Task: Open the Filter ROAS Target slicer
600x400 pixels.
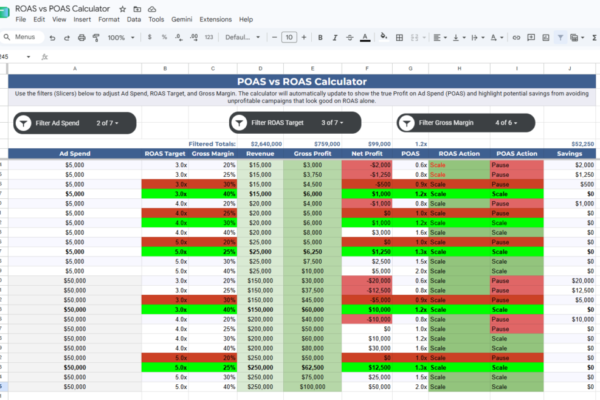Action: [x=295, y=122]
